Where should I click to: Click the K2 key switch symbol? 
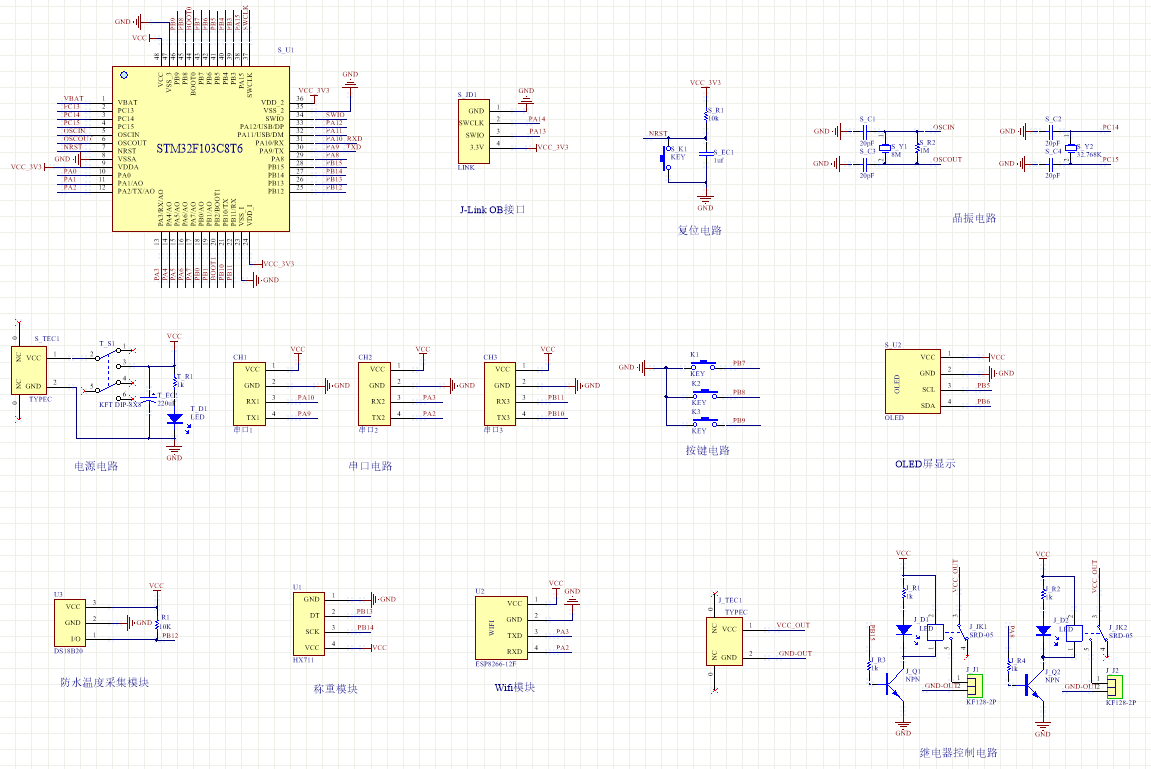[705, 395]
